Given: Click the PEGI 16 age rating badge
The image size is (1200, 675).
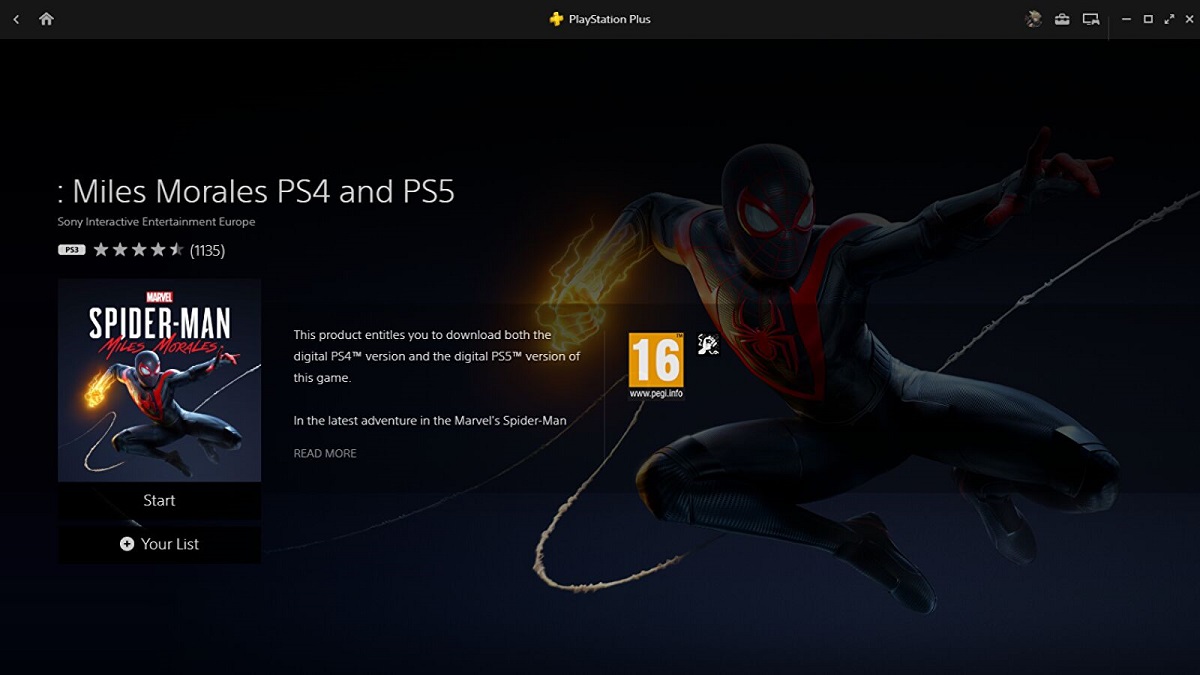Looking at the screenshot, I should click(x=656, y=366).
